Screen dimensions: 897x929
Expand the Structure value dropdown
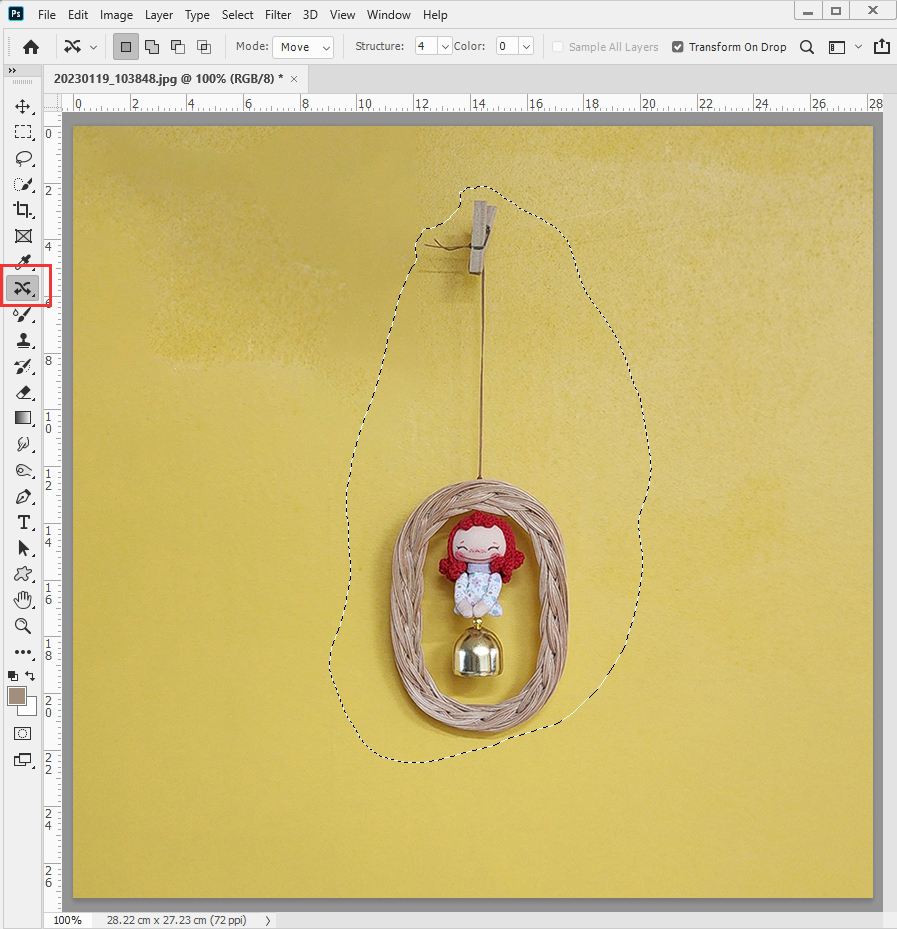pyautogui.click(x=445, y=47)
